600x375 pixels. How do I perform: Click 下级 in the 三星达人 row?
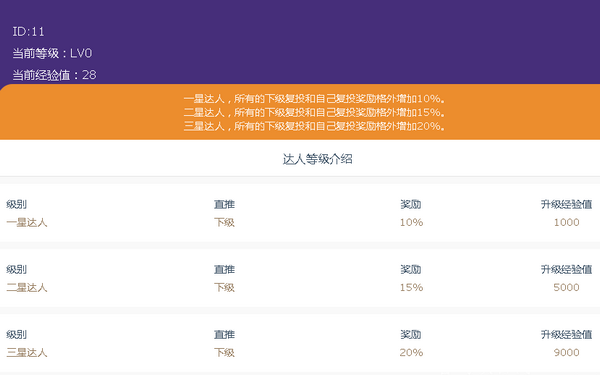coord(224,352)
